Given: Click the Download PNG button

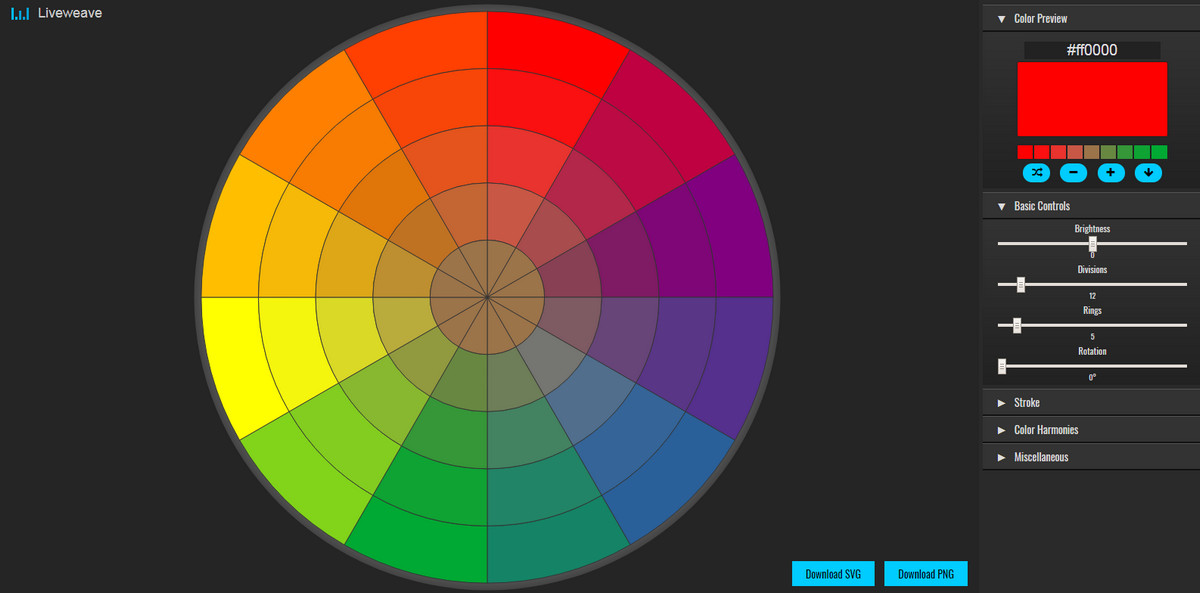Looking at the screenshot, I should [926, 574].
